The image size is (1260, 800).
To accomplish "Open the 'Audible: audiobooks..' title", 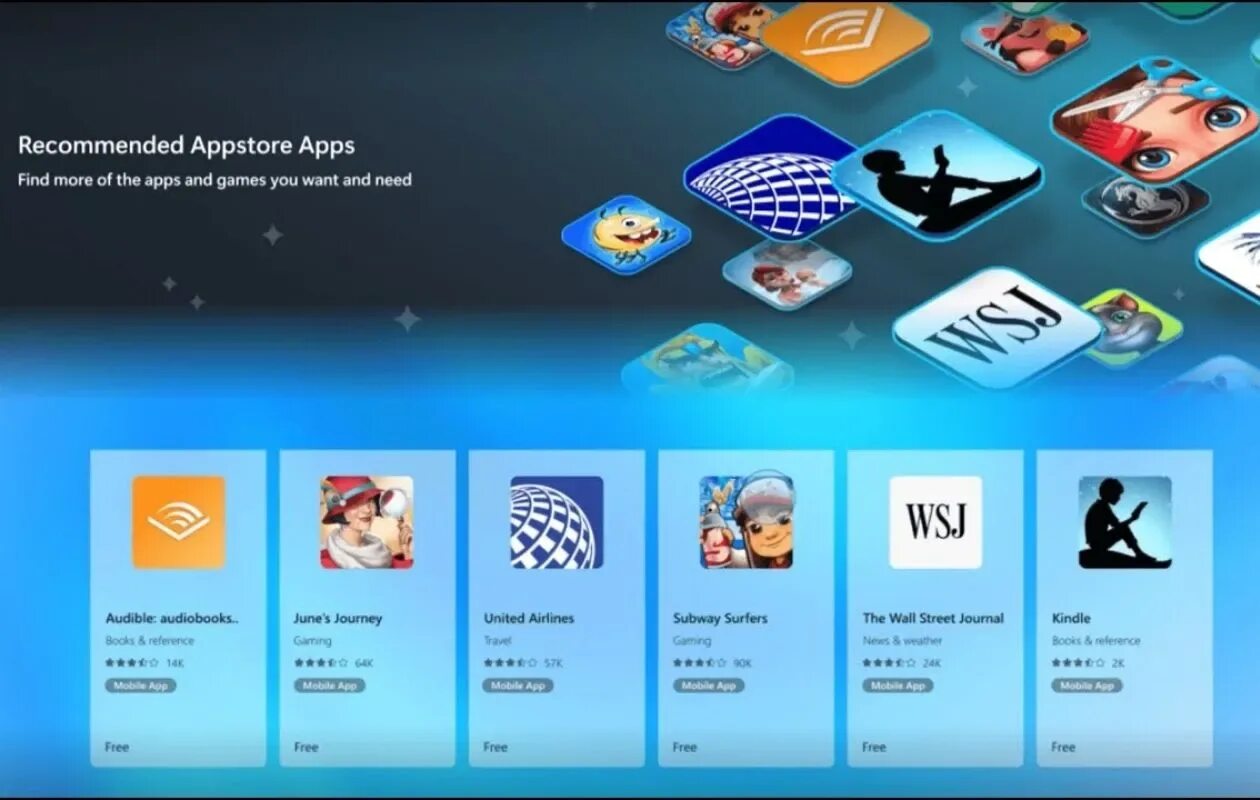I will (x=172, y=618).
